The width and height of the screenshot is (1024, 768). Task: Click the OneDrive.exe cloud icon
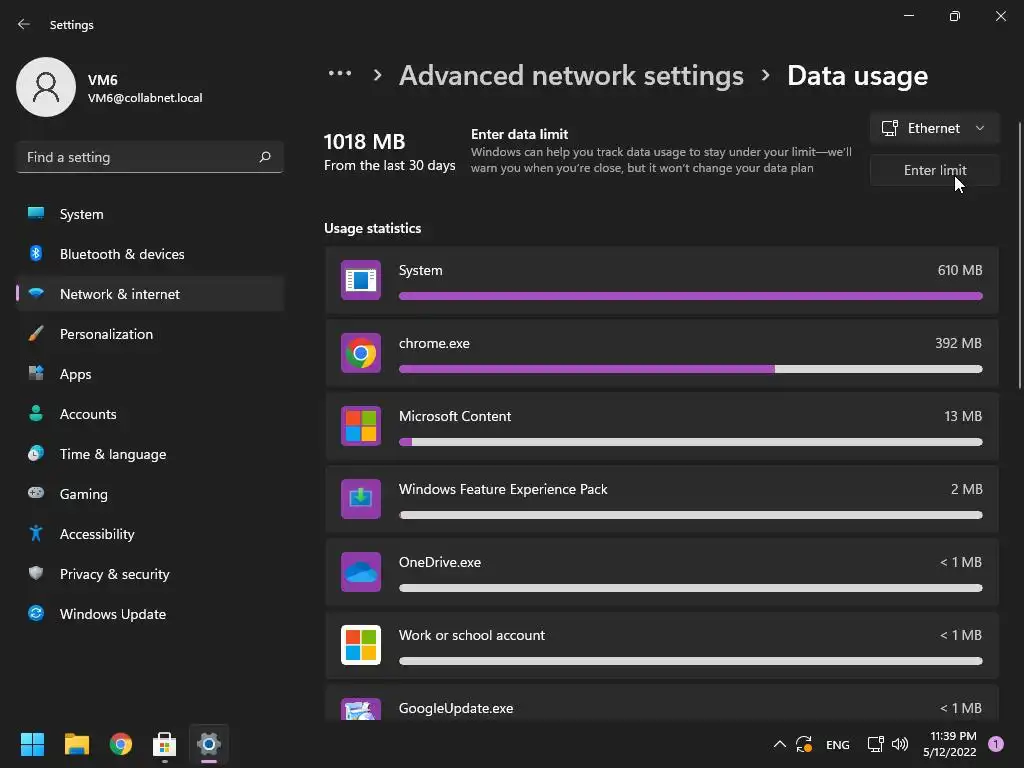click(x=361, y=572)
